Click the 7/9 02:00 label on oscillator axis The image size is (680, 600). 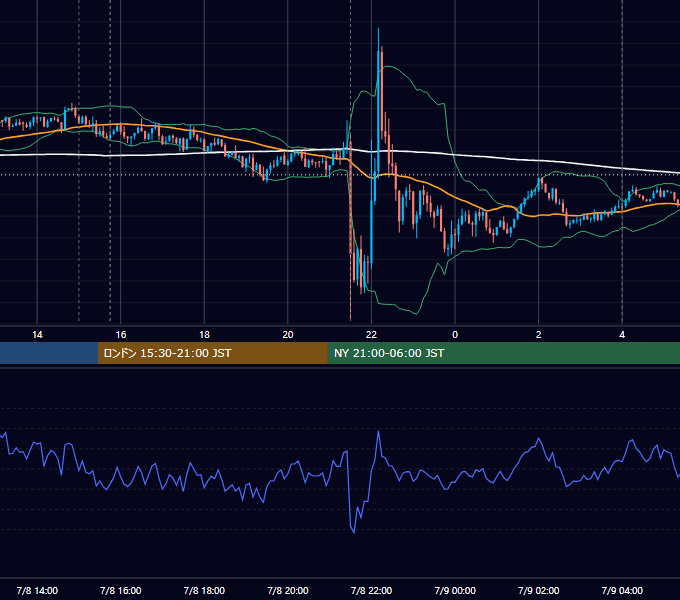pos(539,590)
